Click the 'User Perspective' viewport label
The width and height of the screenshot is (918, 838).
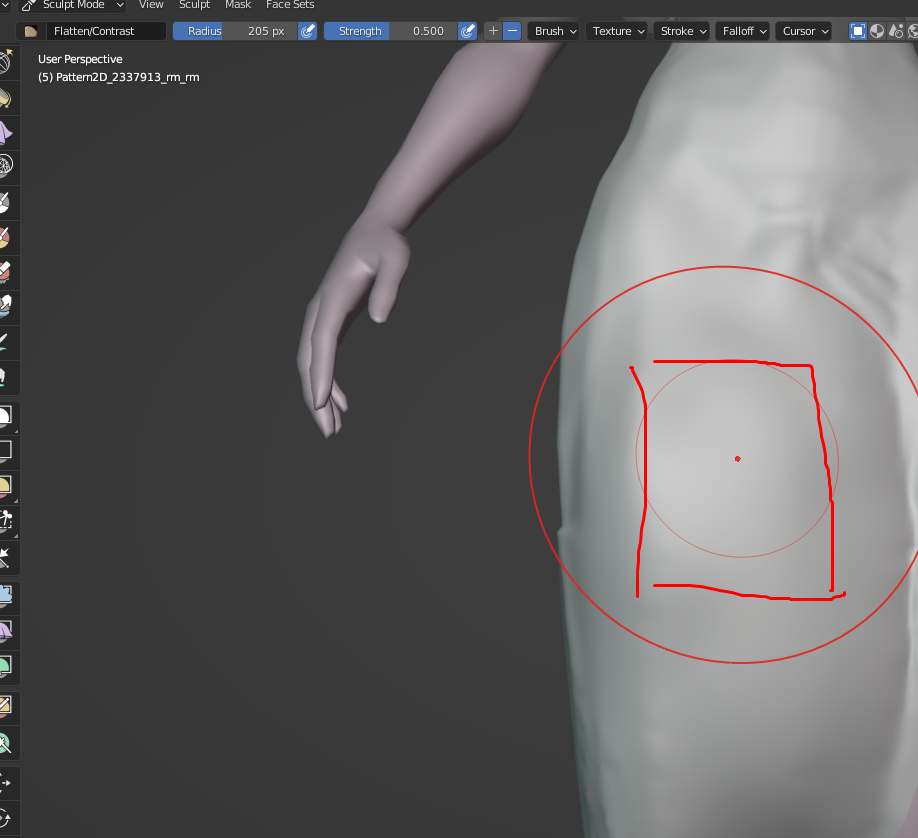point(80,59)
